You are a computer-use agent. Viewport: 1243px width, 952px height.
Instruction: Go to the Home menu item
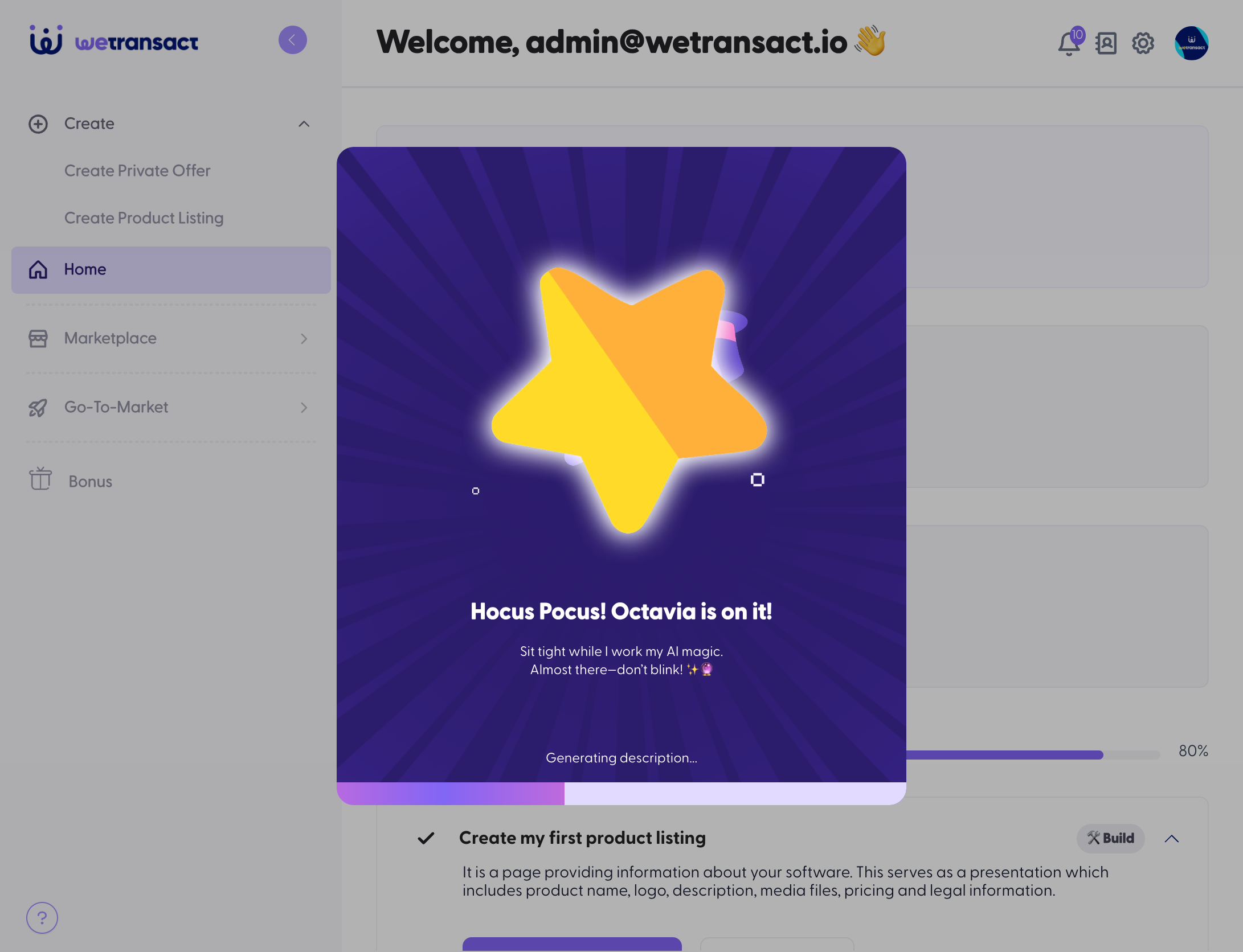coord(171,270)
